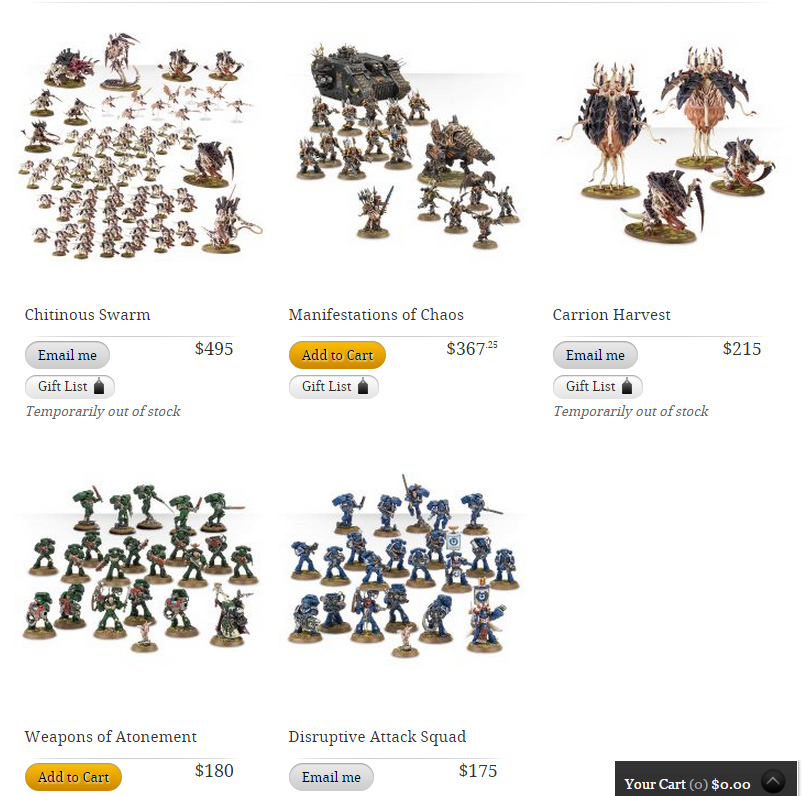Open the Disruptive Attack Squad product image
The image size is (809, 796).
[x=404, y=566]
